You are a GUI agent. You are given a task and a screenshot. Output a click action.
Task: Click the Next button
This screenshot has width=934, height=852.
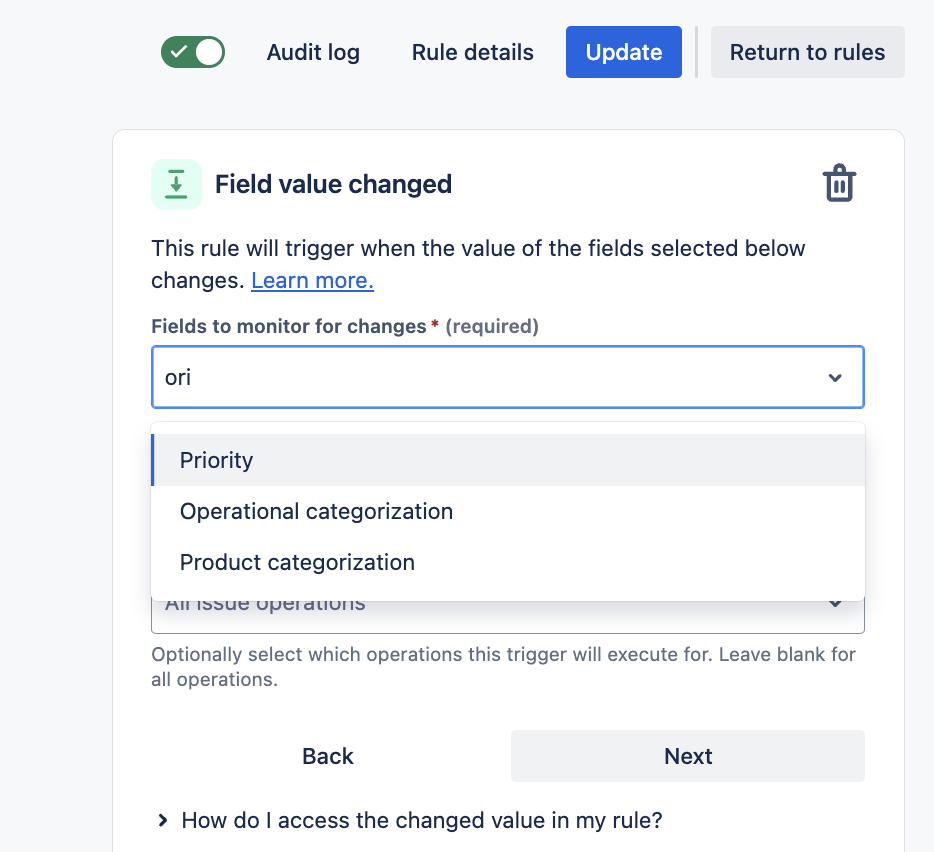[688, 756]
